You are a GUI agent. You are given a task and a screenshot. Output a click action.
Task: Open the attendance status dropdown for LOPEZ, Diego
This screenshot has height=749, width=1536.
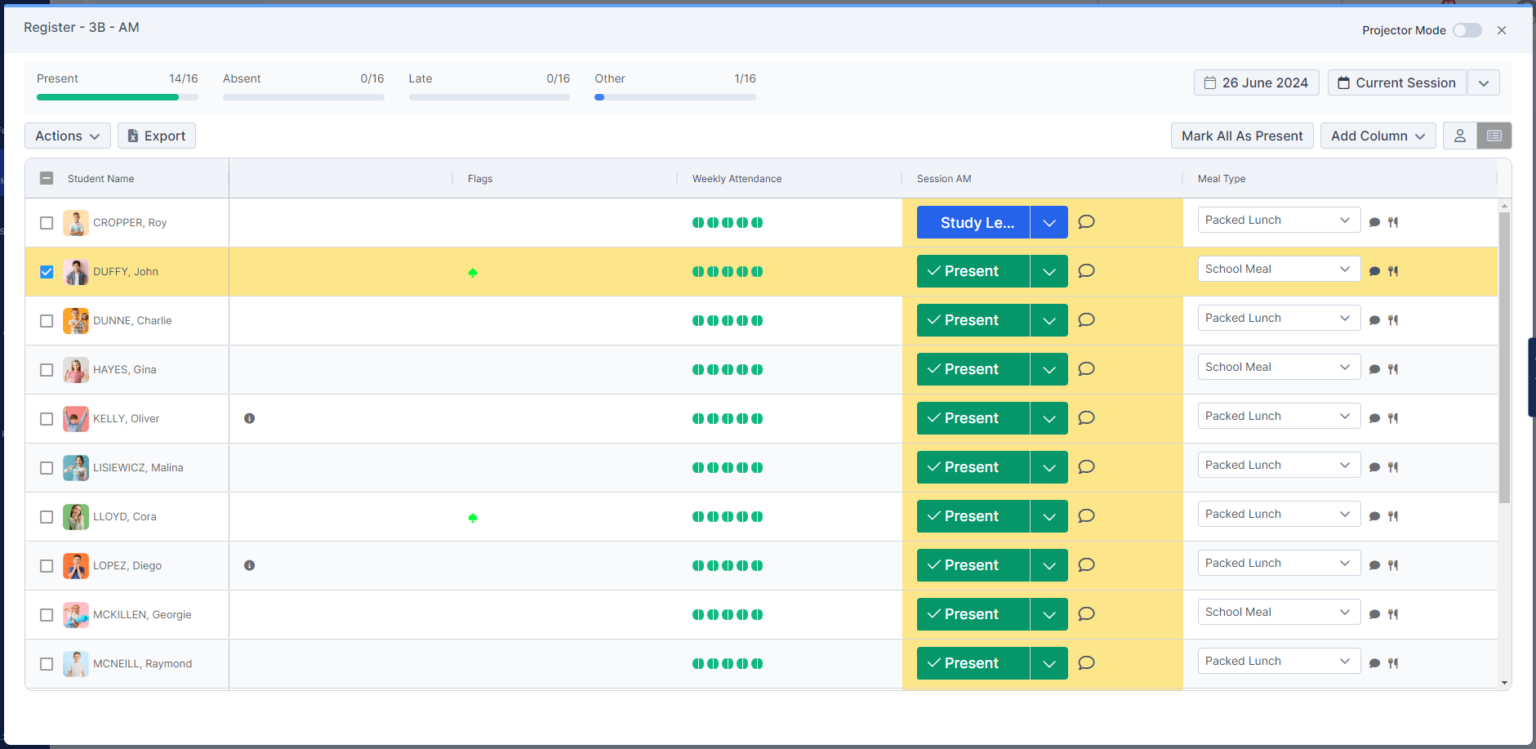[1049, 565]
